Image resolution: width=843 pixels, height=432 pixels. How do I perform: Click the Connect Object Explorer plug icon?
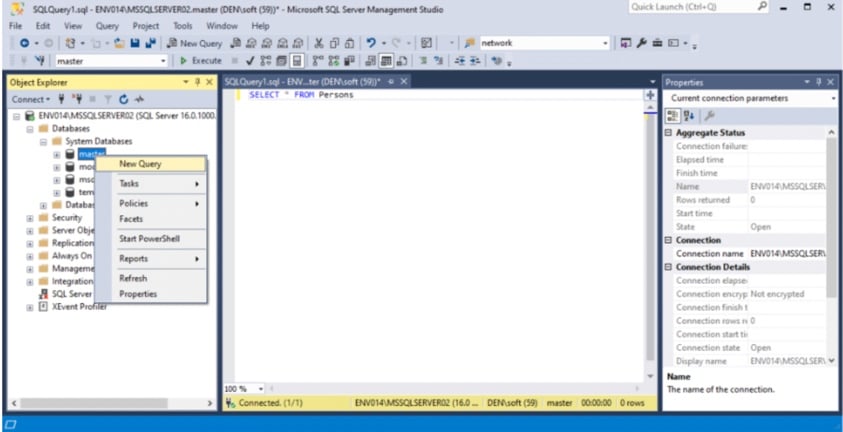62,100
